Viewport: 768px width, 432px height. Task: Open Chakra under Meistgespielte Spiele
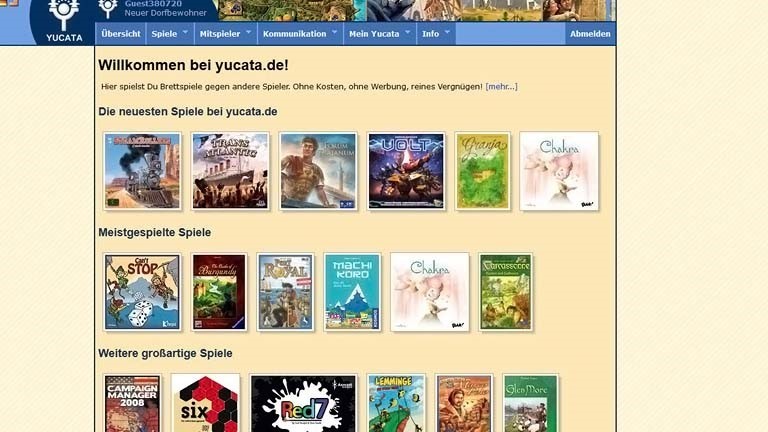tap(429, 292)
